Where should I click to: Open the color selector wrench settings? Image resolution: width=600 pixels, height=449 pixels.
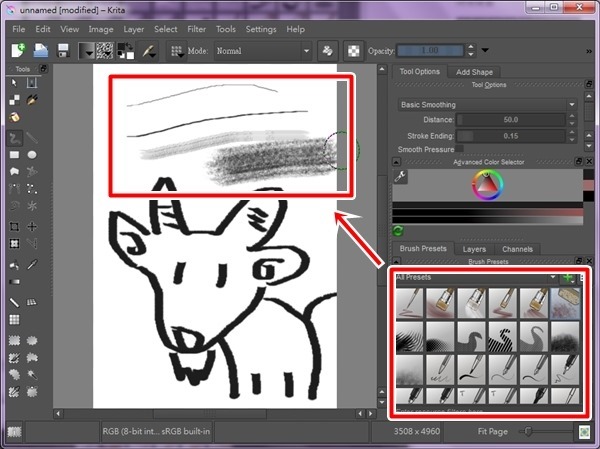click(400, 177)
